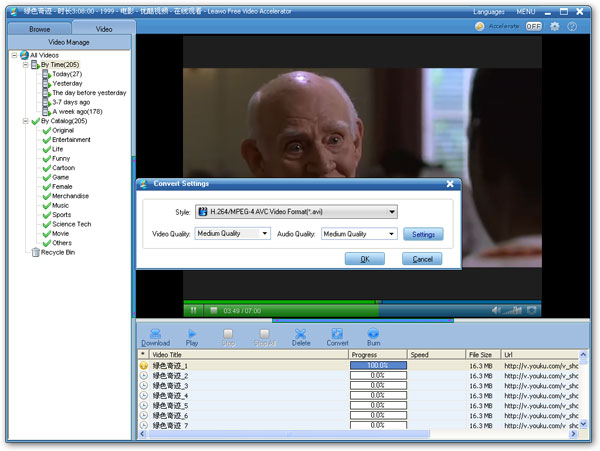Viewport: 600px width, 451px height.
Task: Click the Video Manage header
Action: click(x=69, y=42)
